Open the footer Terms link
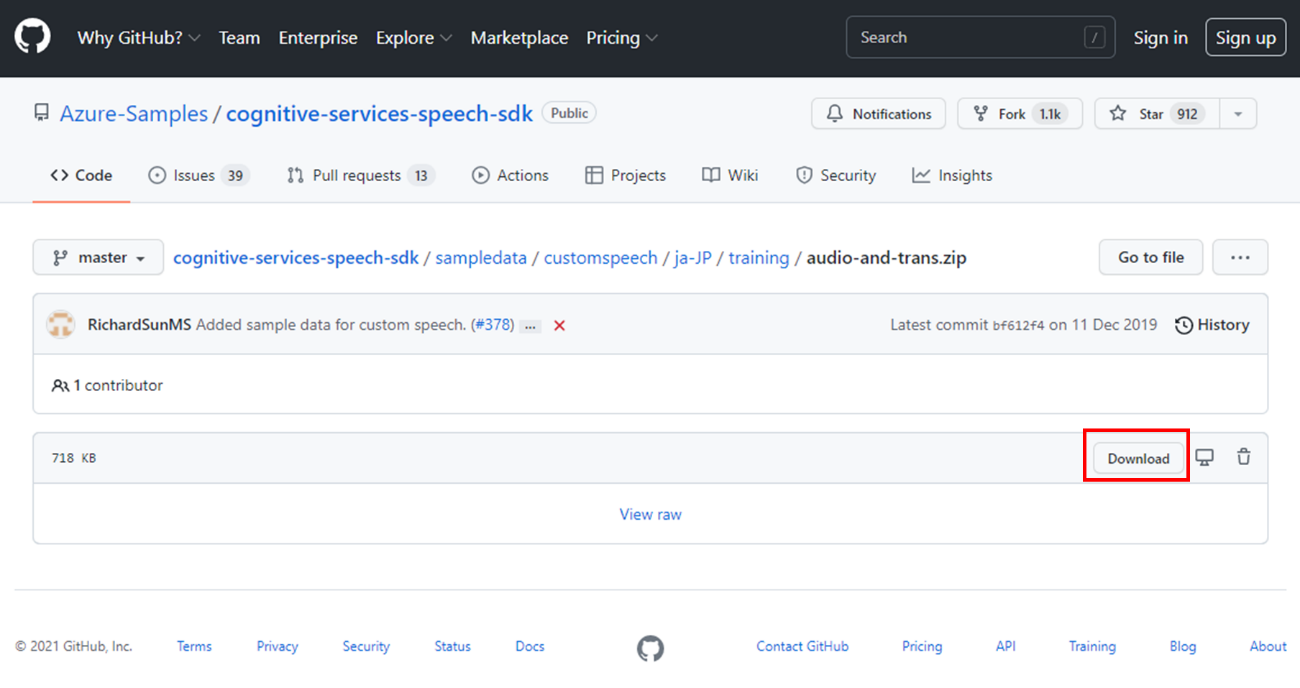1300x688 pixels. click(194, 646)
